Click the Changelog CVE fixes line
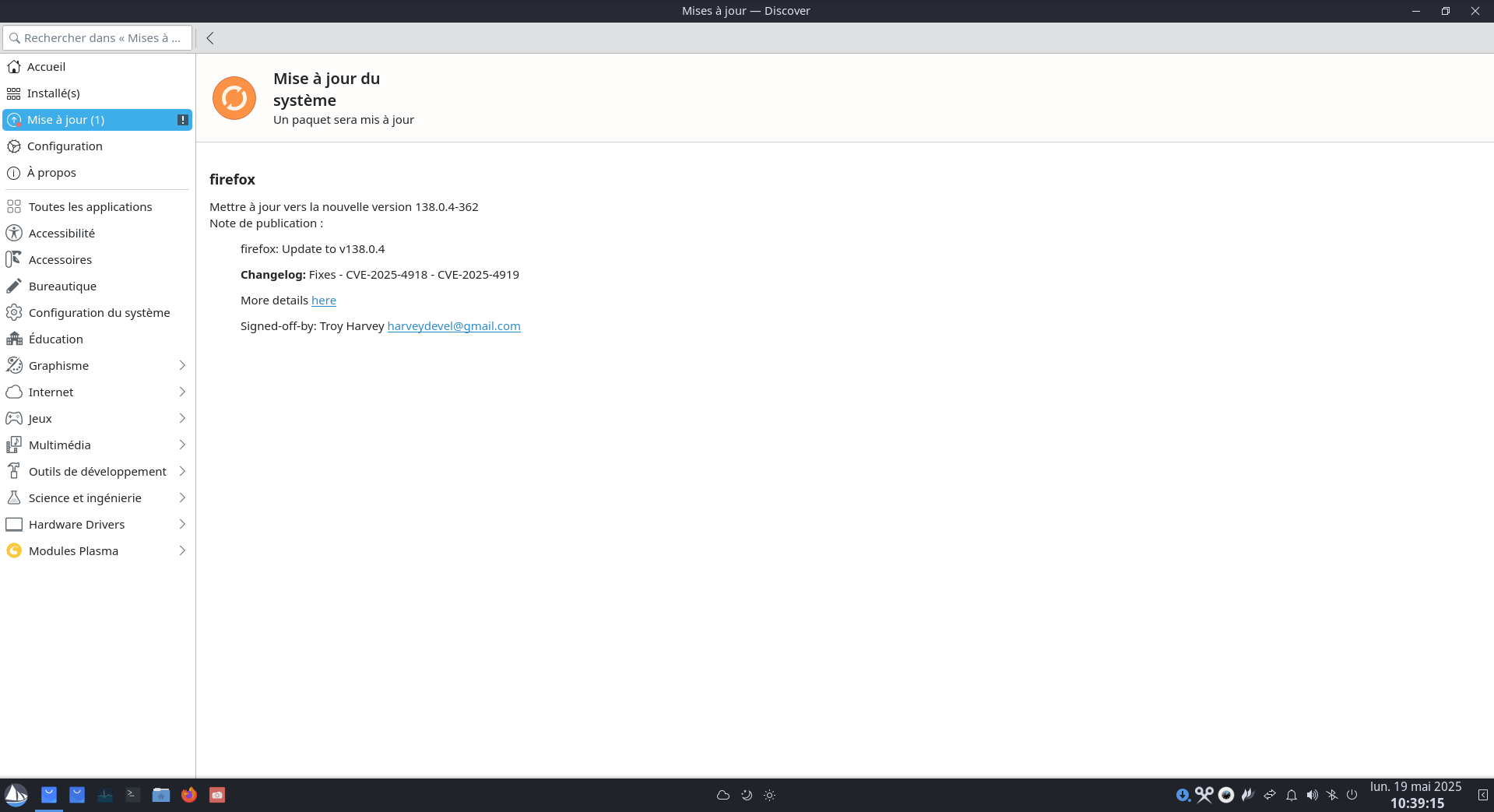 click(x=380, y=275)
